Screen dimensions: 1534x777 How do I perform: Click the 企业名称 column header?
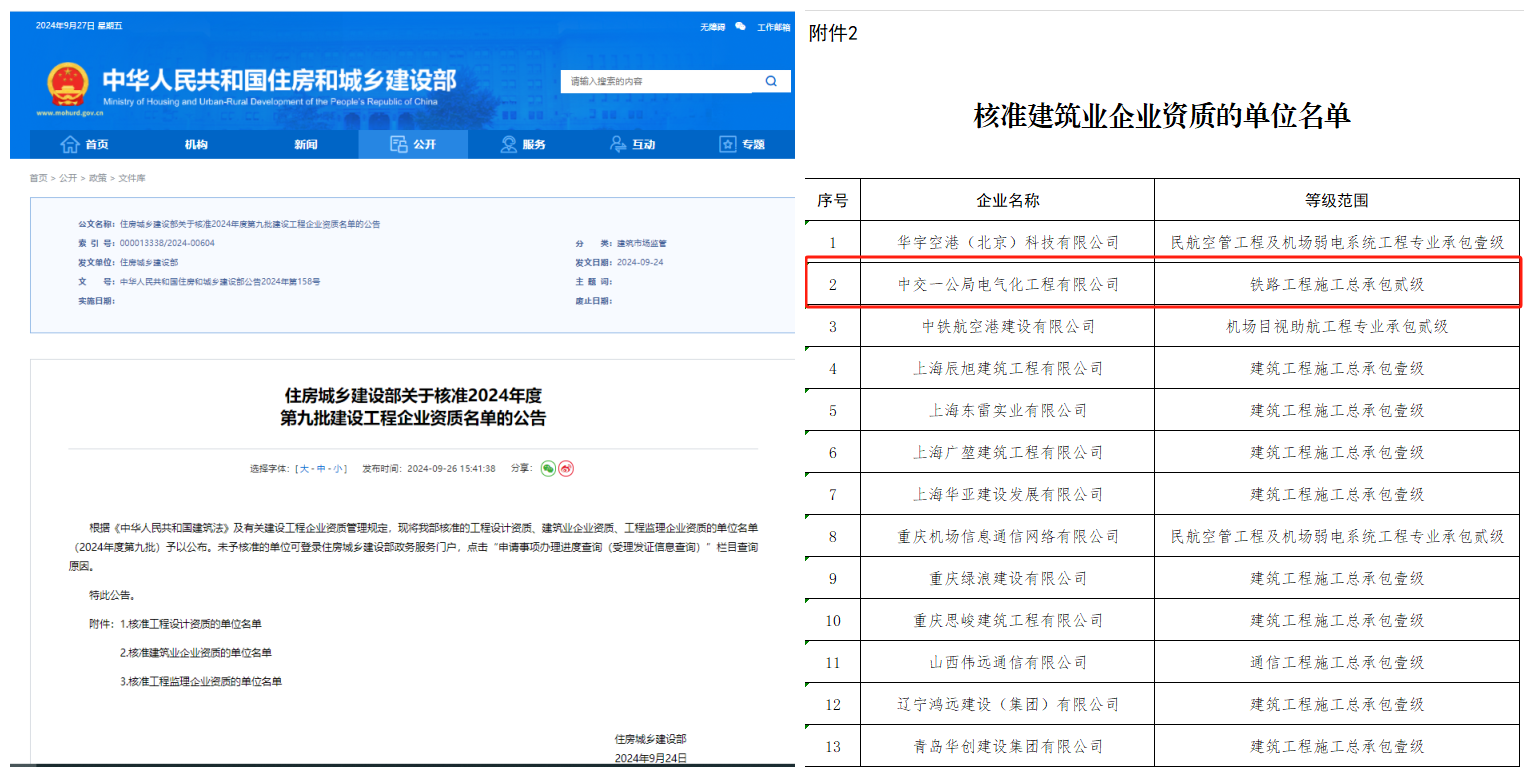[x=1008, y=200]
